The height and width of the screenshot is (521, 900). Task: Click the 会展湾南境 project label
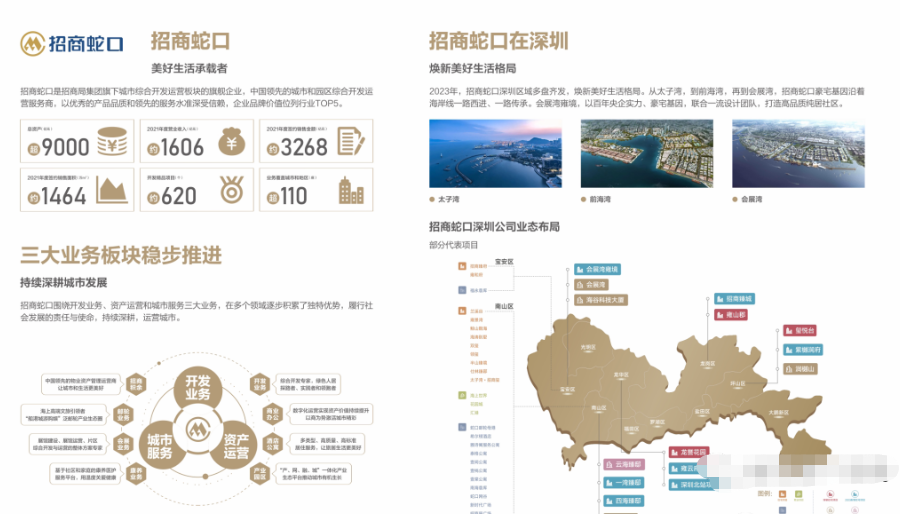click(x=603, y=269)
